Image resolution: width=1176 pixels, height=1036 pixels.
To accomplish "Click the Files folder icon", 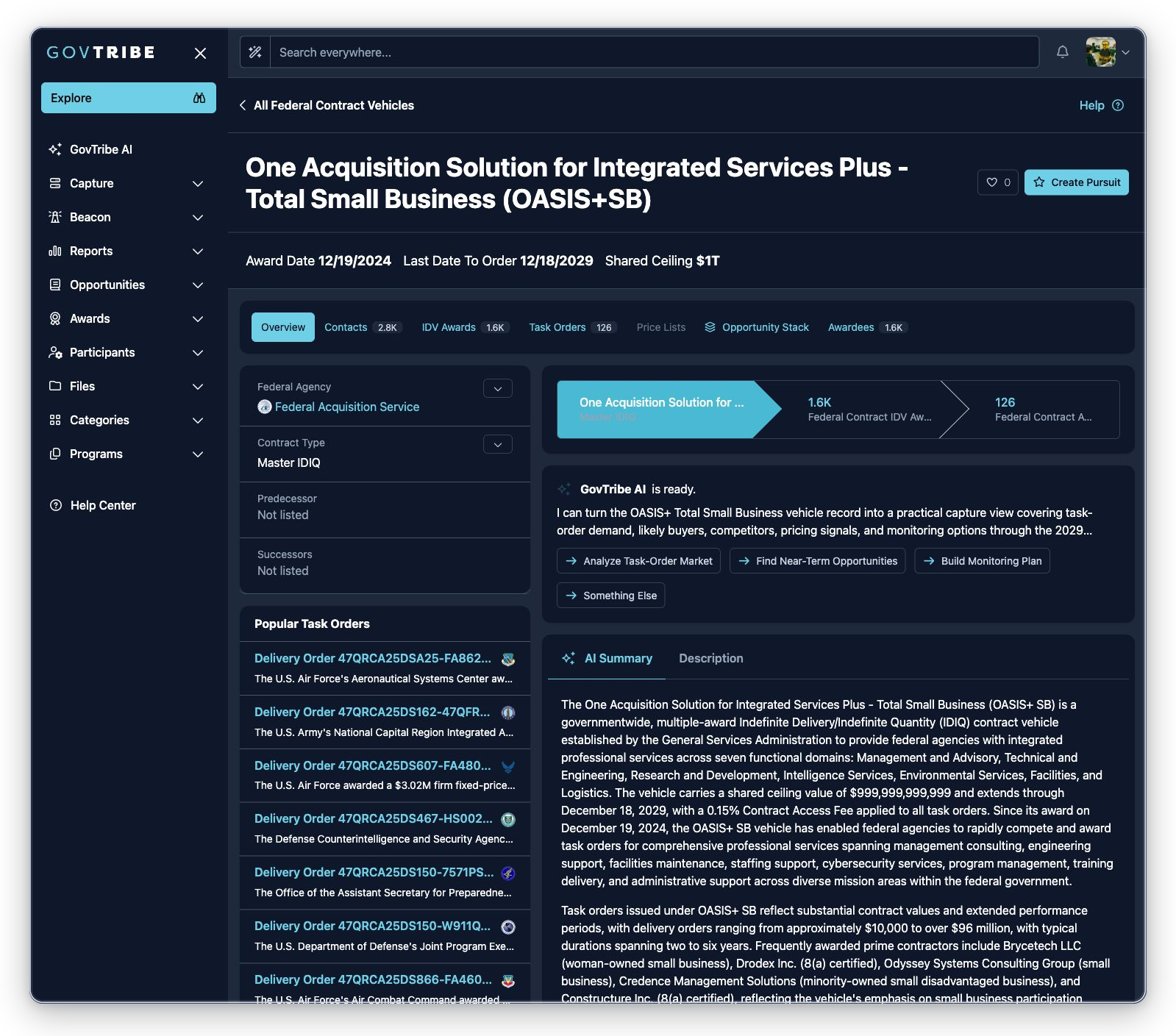I will (x=55, y=386).
